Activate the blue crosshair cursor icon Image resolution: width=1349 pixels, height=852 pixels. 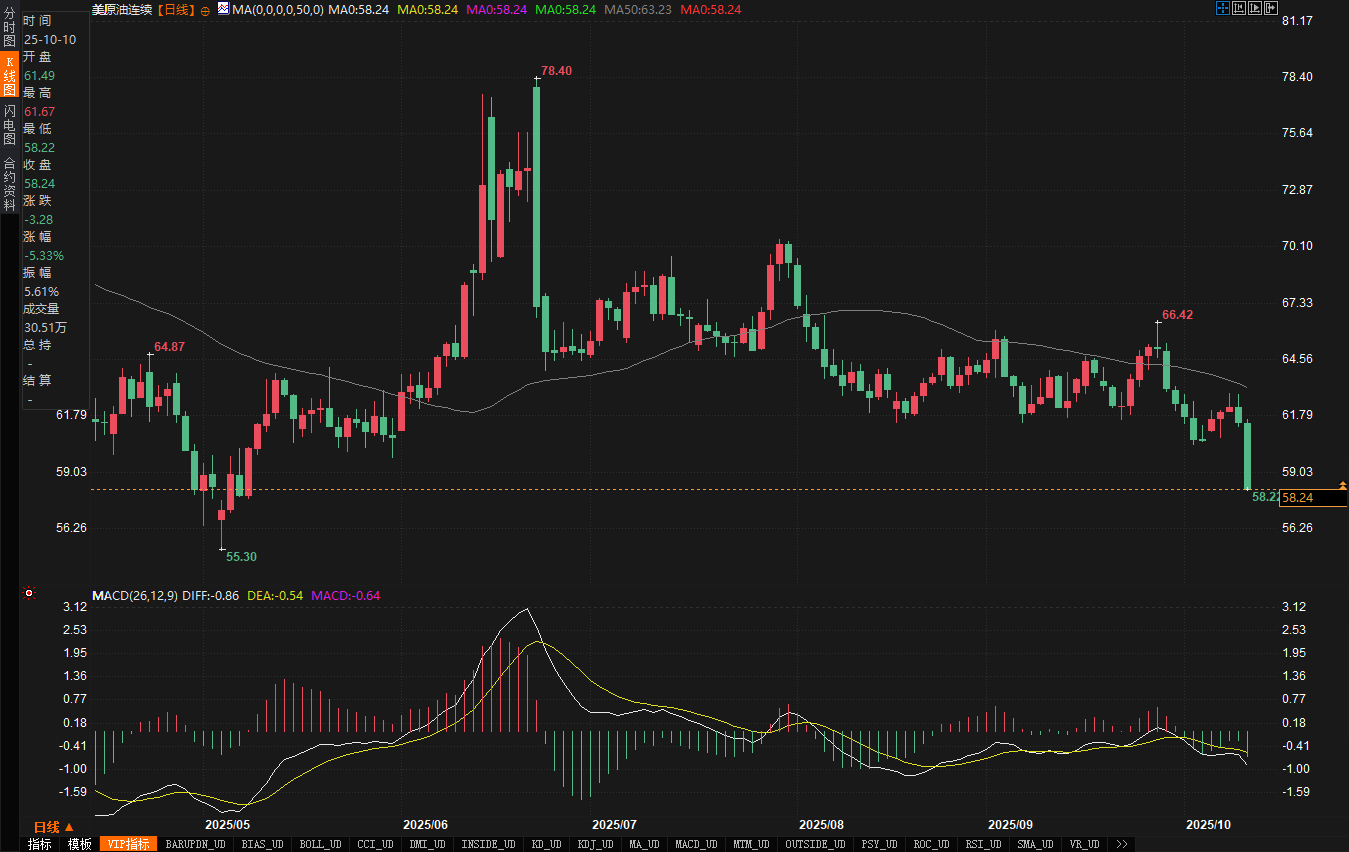point(1222,8)
